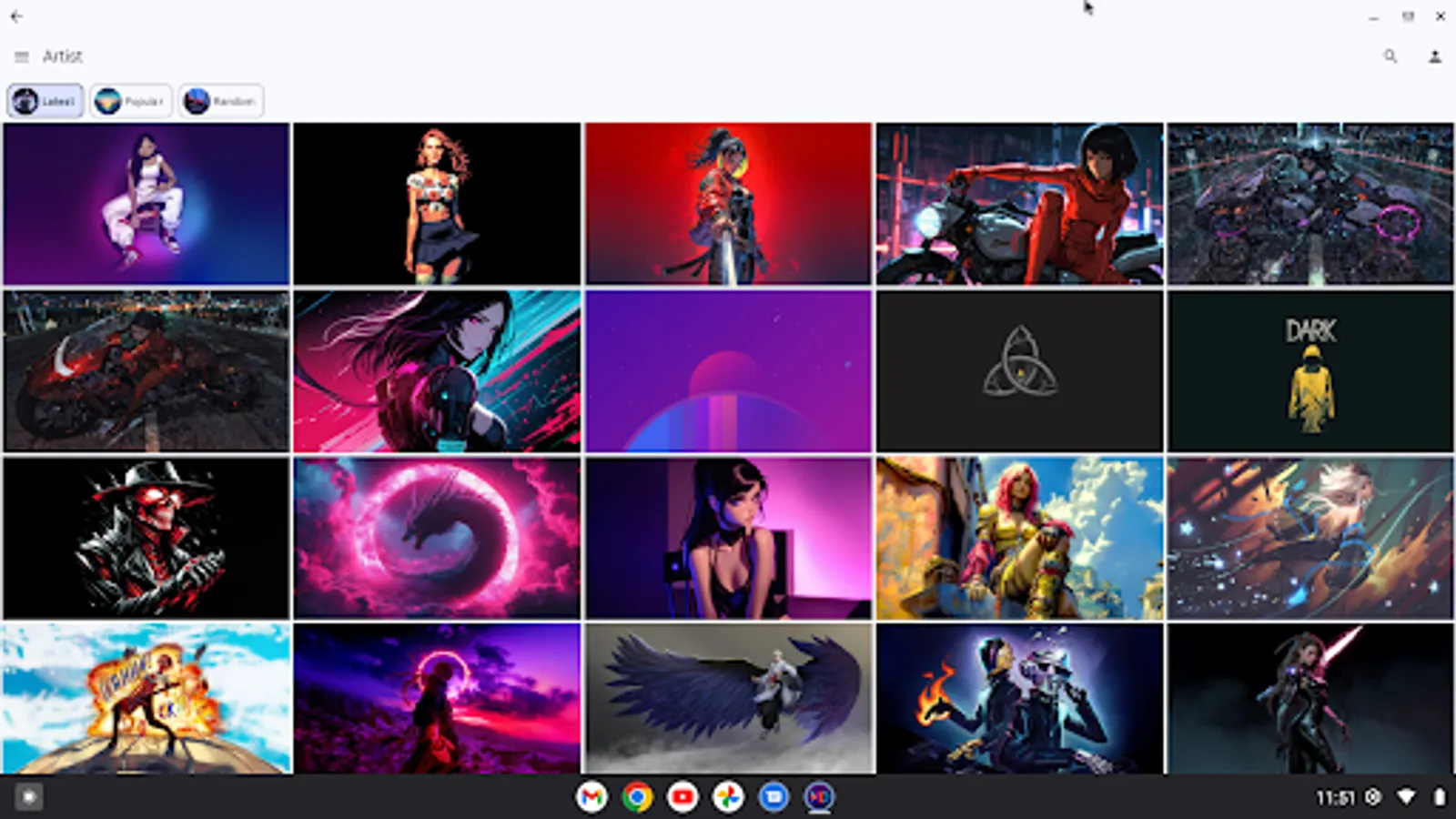This screenshot has height=819, width=1456.
Task: Launch Google Photos from the shelf
Action: pyautogui.click(x=728, y=797)
